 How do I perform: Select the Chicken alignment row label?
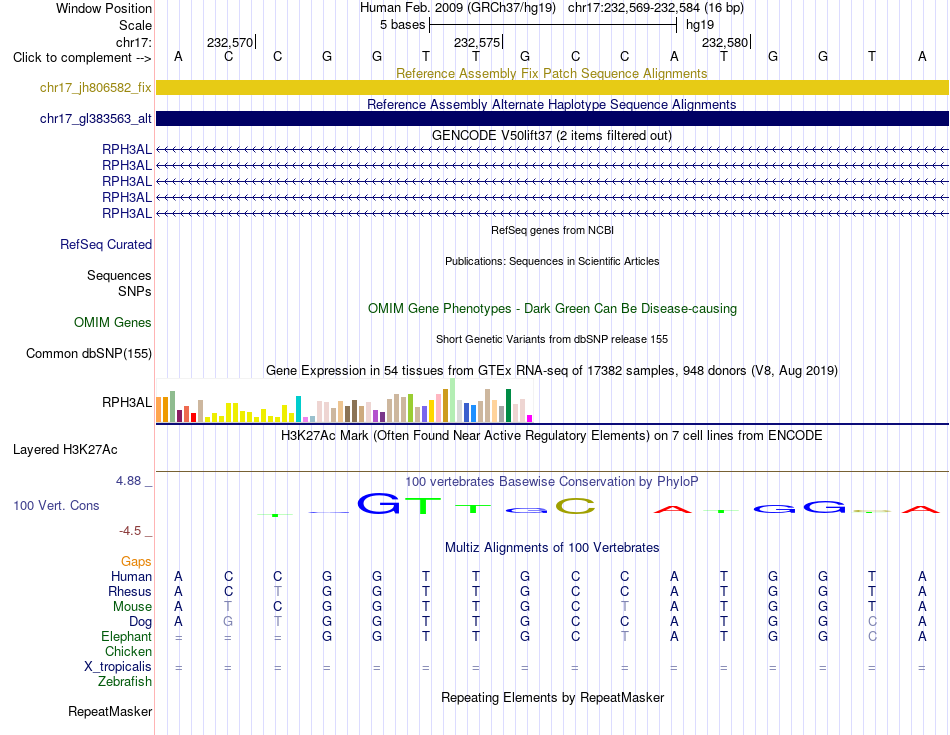[128, 651]
